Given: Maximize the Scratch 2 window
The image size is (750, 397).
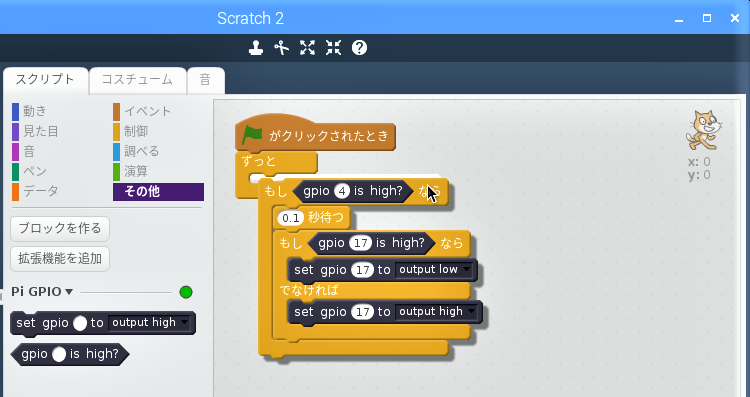Looking at the screenshot, I should (706, 18).
